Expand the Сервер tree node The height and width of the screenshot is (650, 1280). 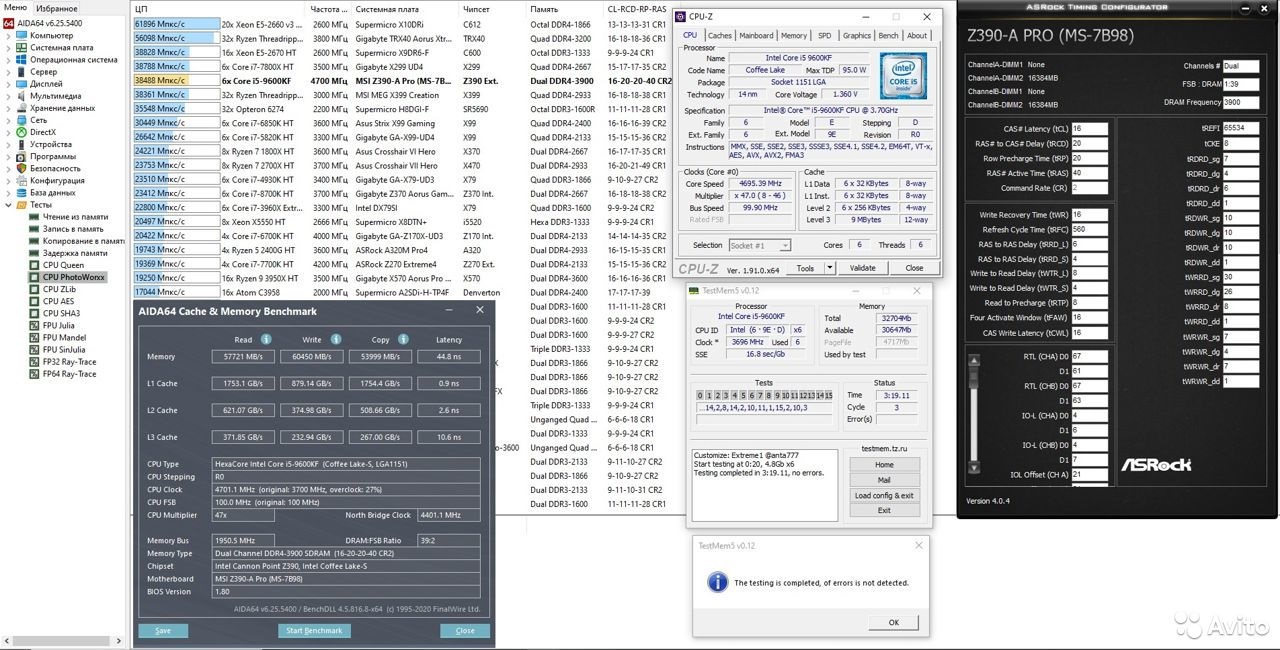8,72
